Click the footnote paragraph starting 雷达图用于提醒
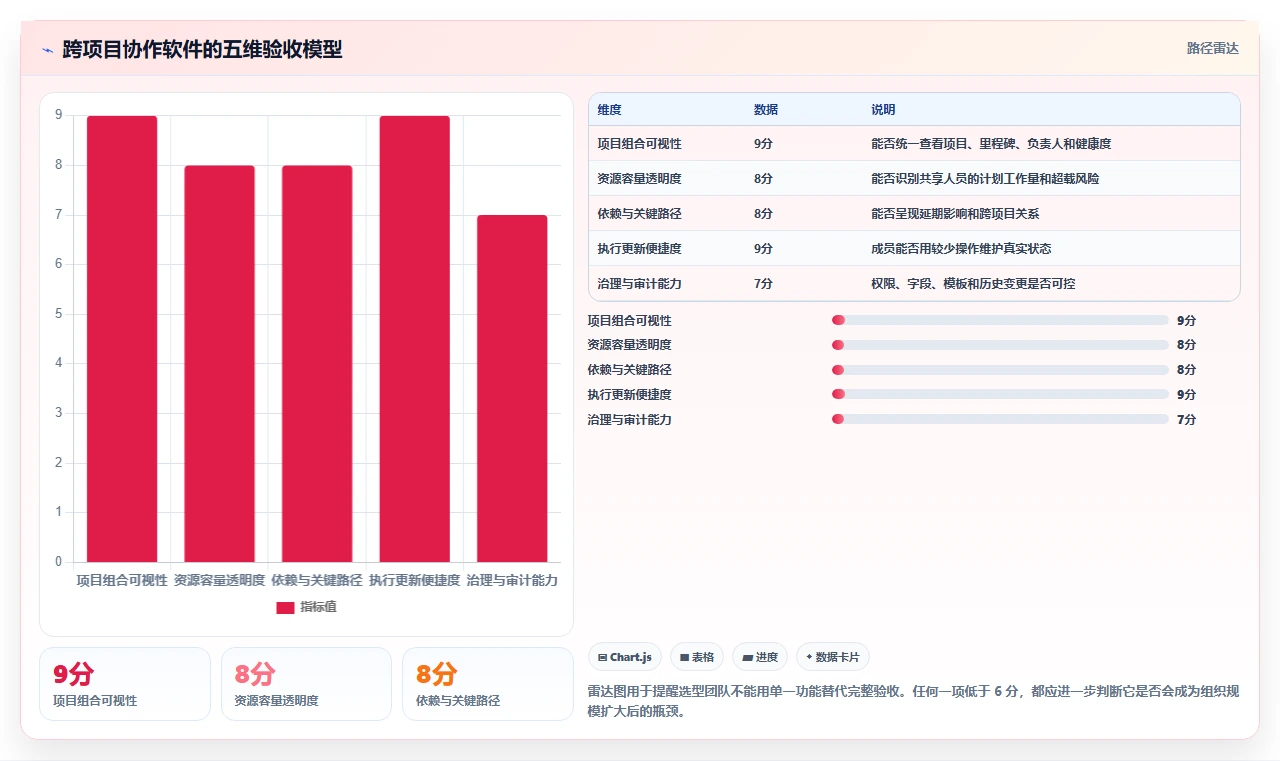 point(913,701)
